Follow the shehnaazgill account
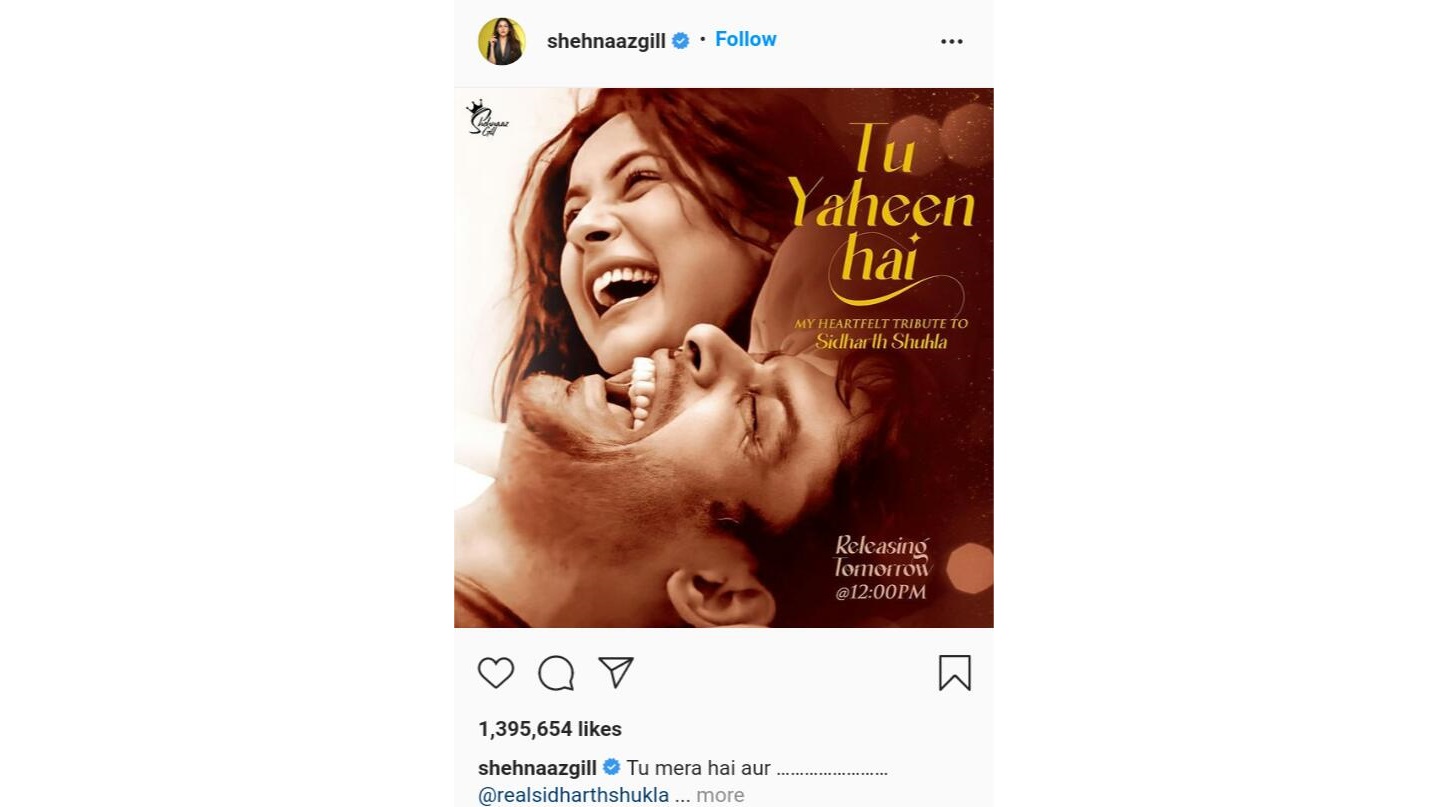1443x807 pixels. point(746,39)
